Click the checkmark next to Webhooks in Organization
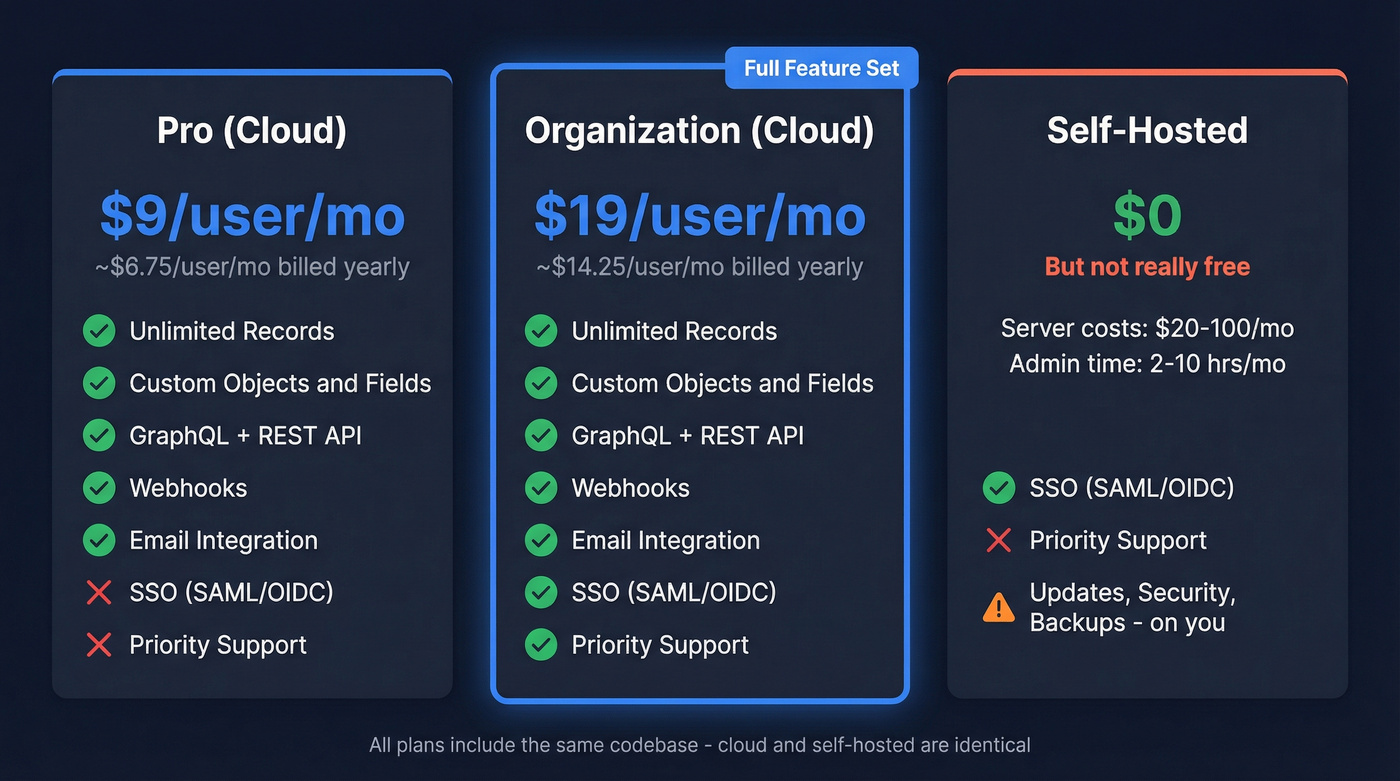Image resolution: width=1400 pixels, height=781 pixels. point(541,488)
